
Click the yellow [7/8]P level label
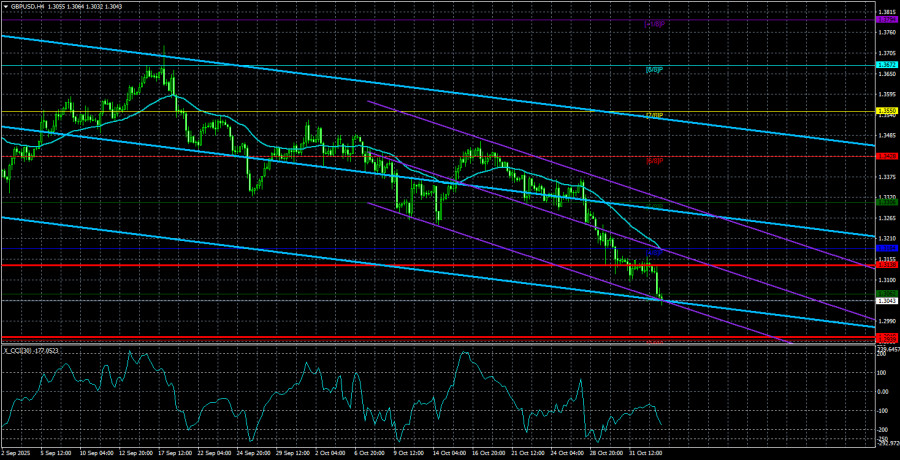coord(654,115)
